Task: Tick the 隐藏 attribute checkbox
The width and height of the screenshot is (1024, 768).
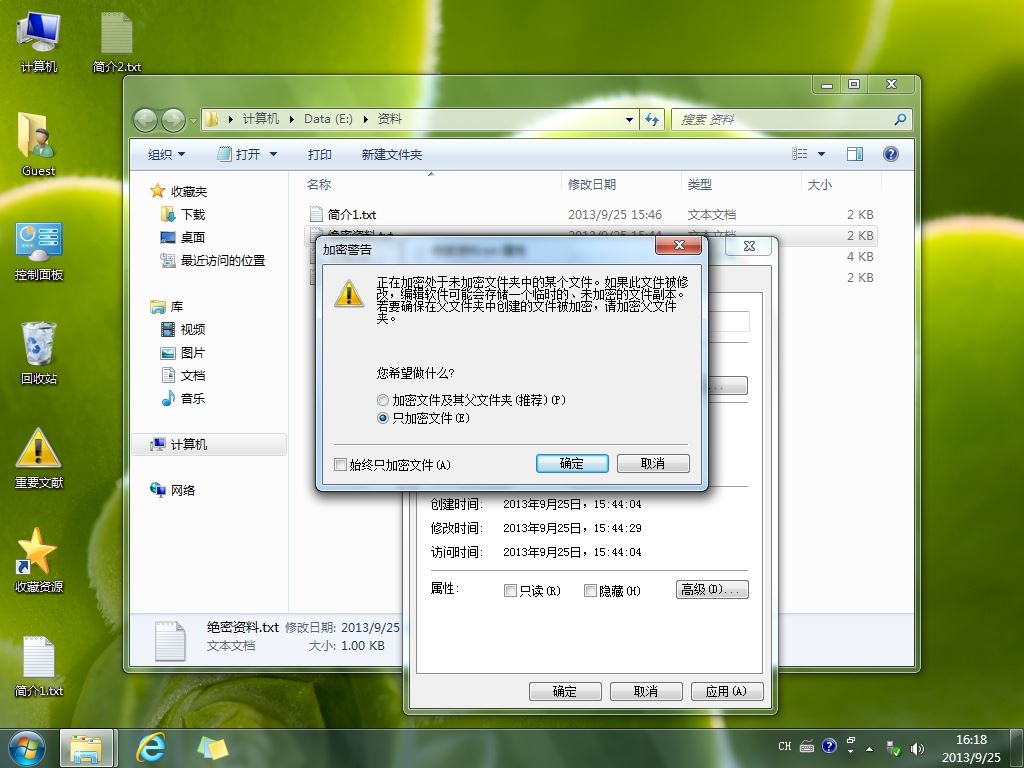Action: pyautogui.click(x=590, y=590)
